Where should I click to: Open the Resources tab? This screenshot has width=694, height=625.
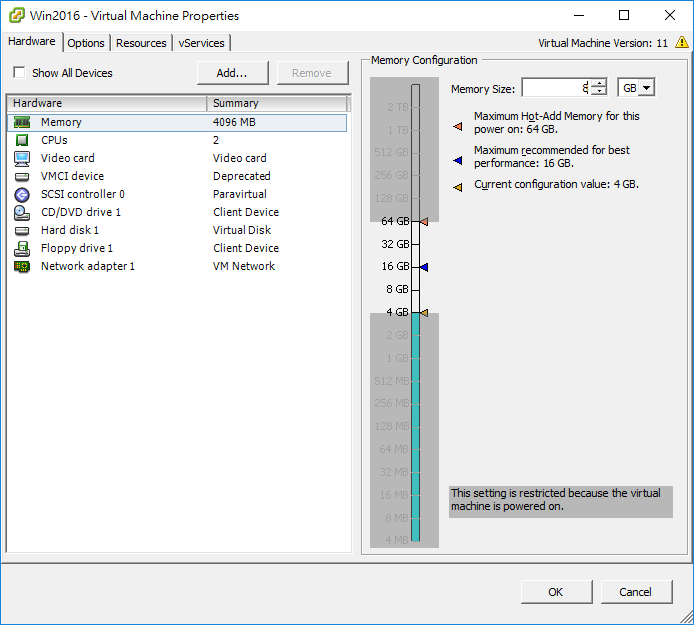141,43
